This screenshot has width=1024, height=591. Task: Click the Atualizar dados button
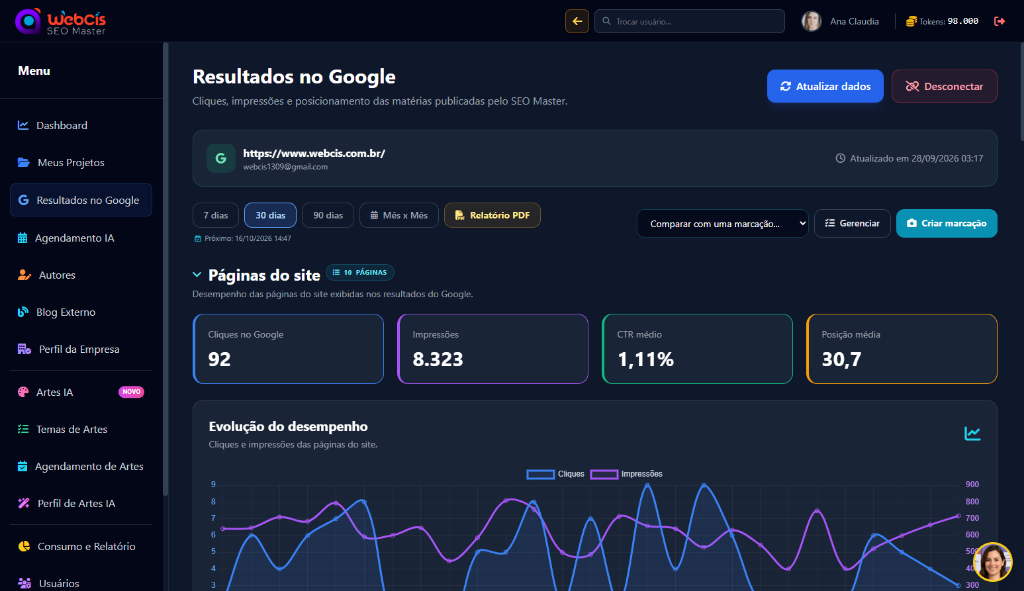click(x=825, y=86)
